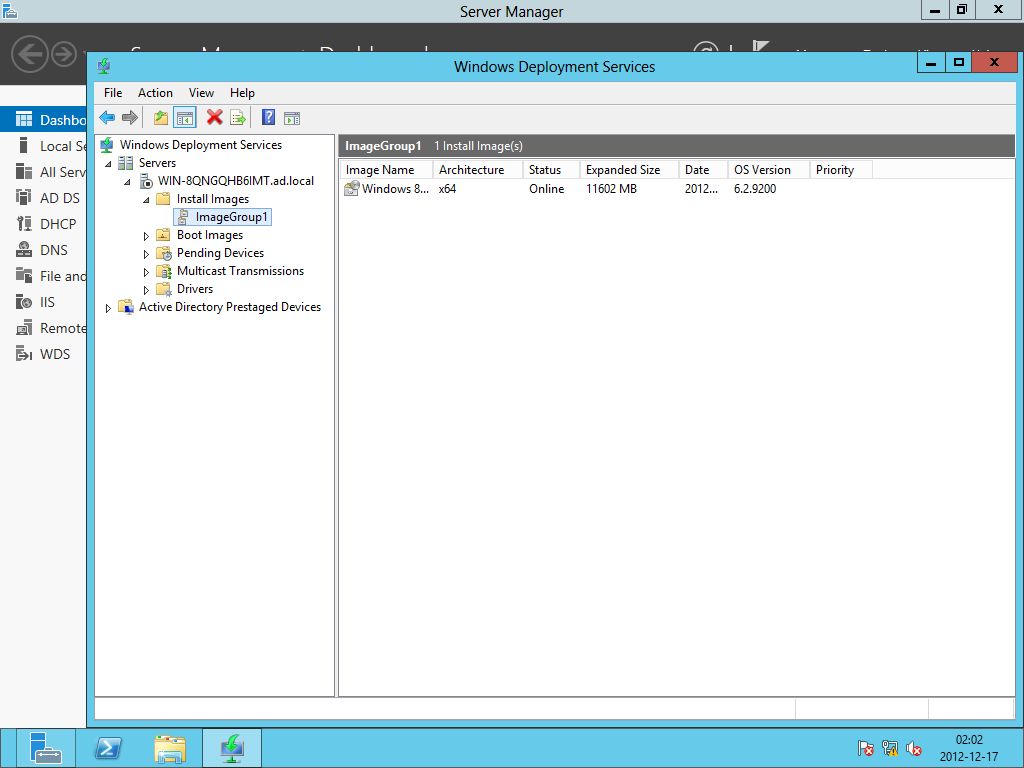Screen dimensions: 1024x768
Task: Select Windows Deployment Services root node
Action: tap(200, 144)
